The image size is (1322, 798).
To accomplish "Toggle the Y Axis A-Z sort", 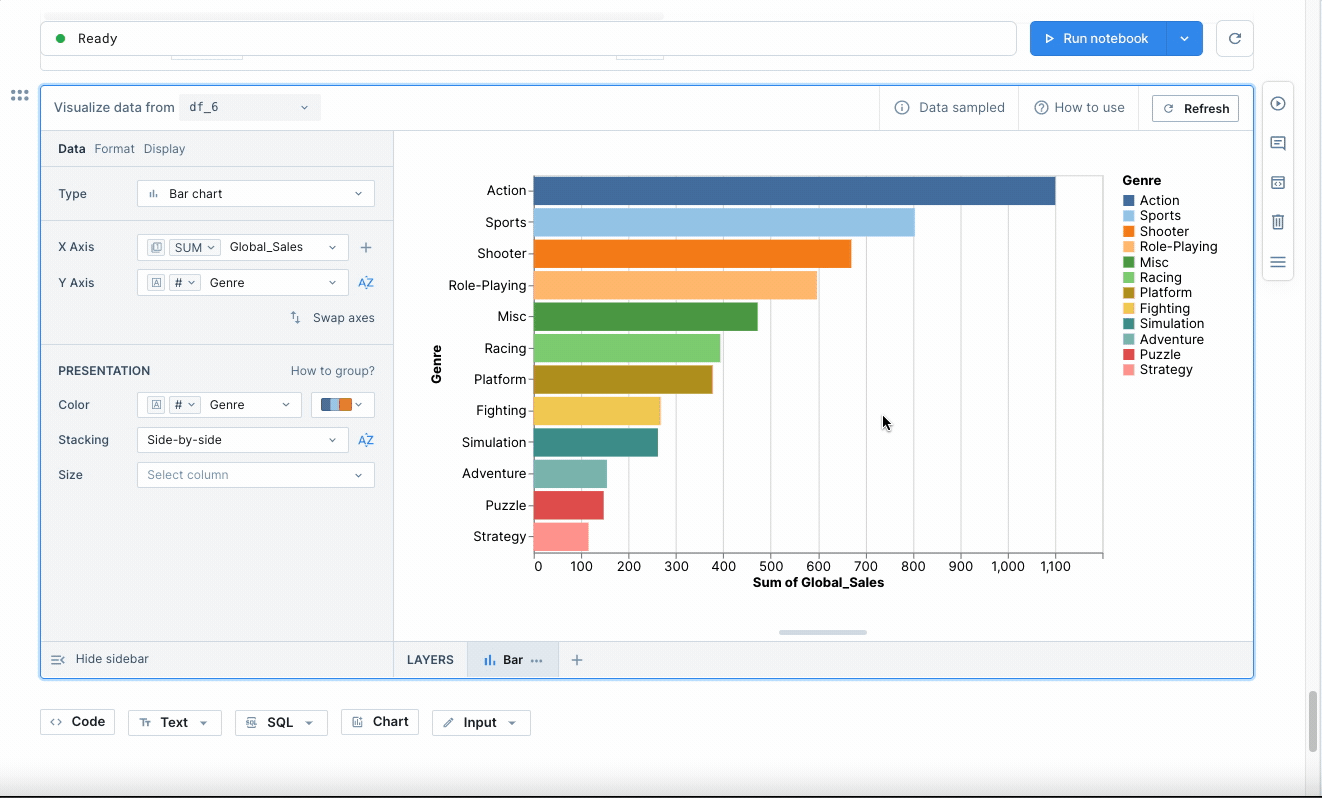I will pyautogui.click(x=366, y=283).
